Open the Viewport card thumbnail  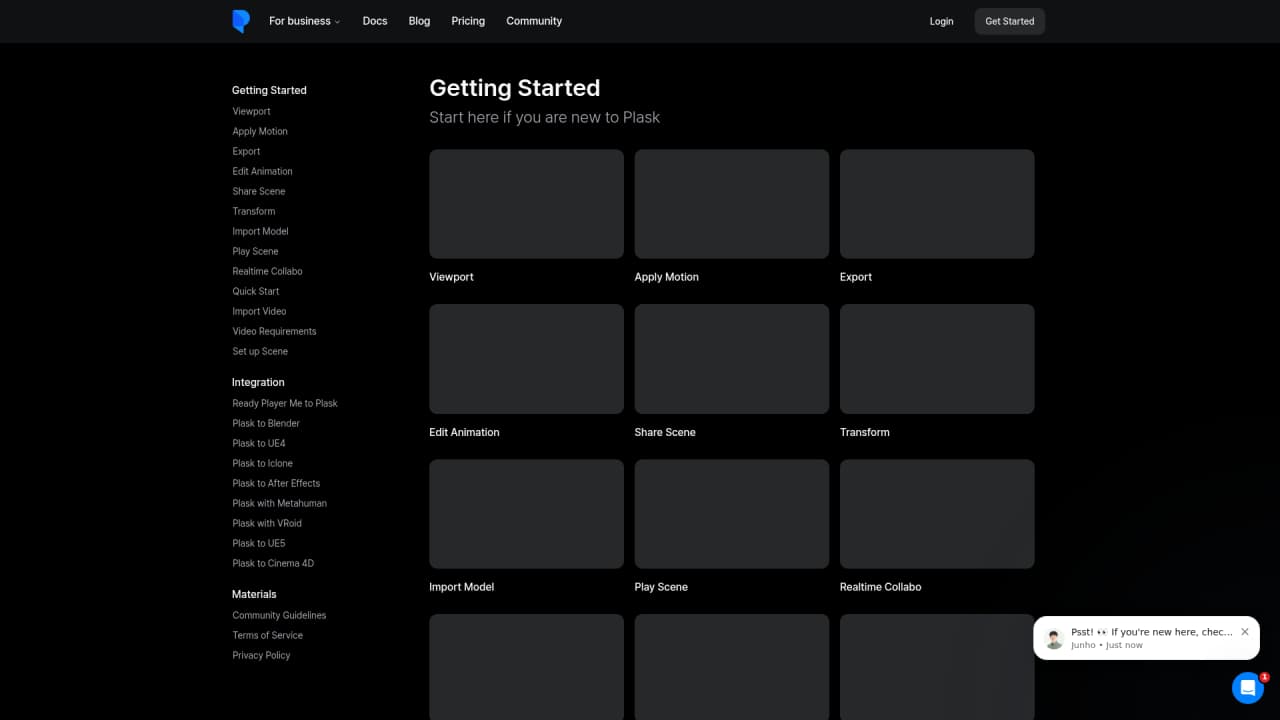(x=526, y=204)
